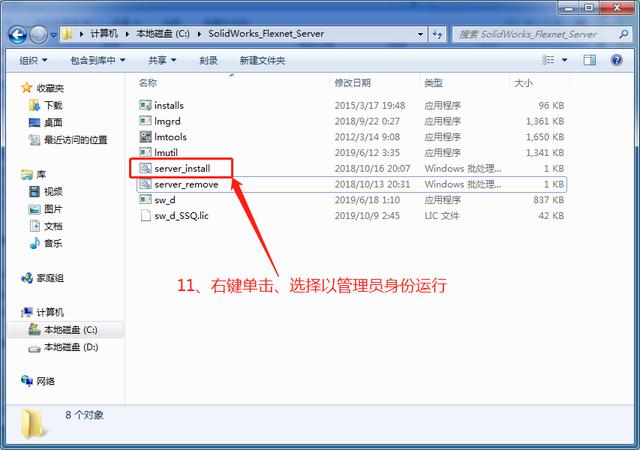Open 家庭组 in the navigation pane
Screen dimensions: 640x450
point(50,278)
